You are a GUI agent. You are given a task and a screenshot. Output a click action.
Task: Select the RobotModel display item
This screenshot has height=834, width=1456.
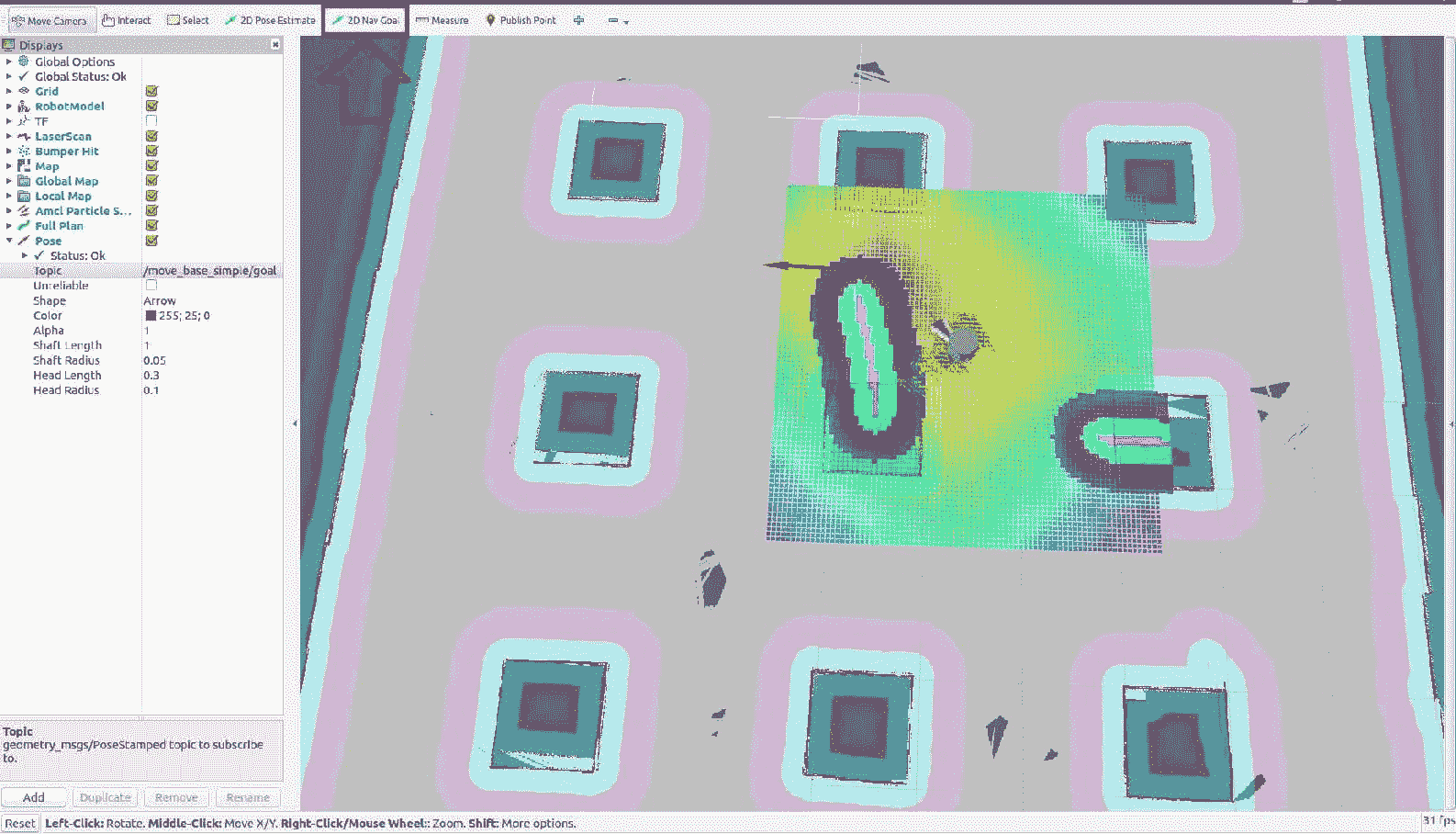click(70, 107)
